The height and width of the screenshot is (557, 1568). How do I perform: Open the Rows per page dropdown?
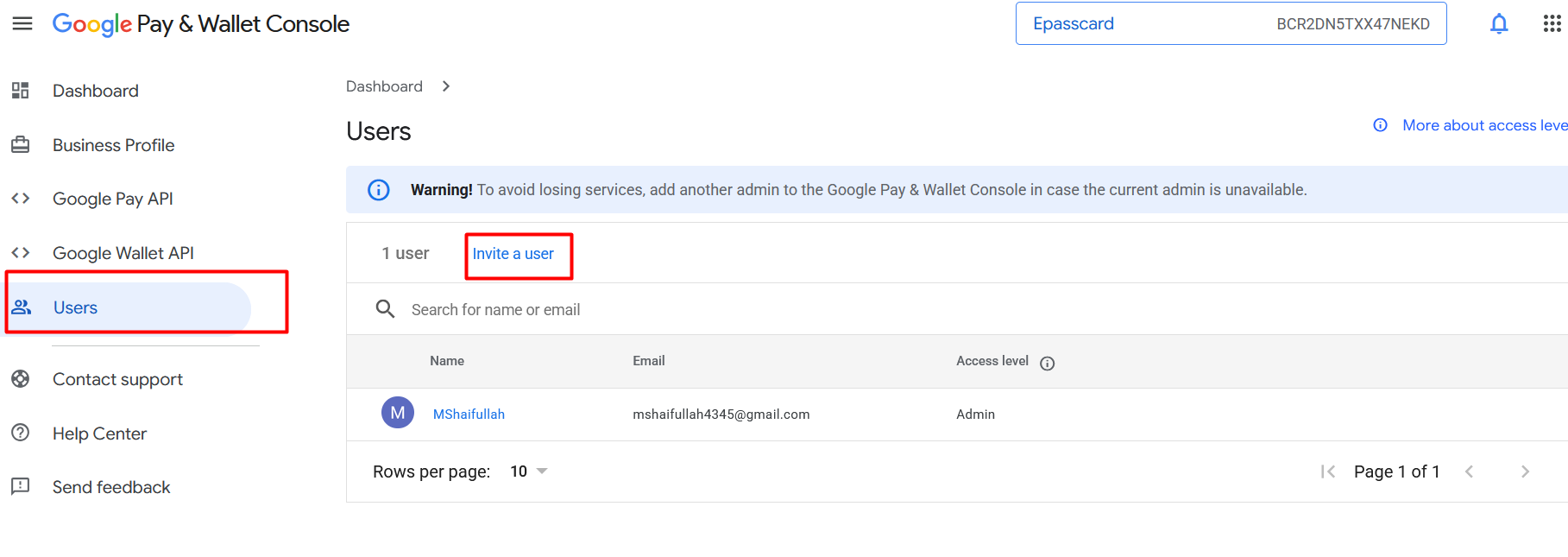click(x=529, y=472)
